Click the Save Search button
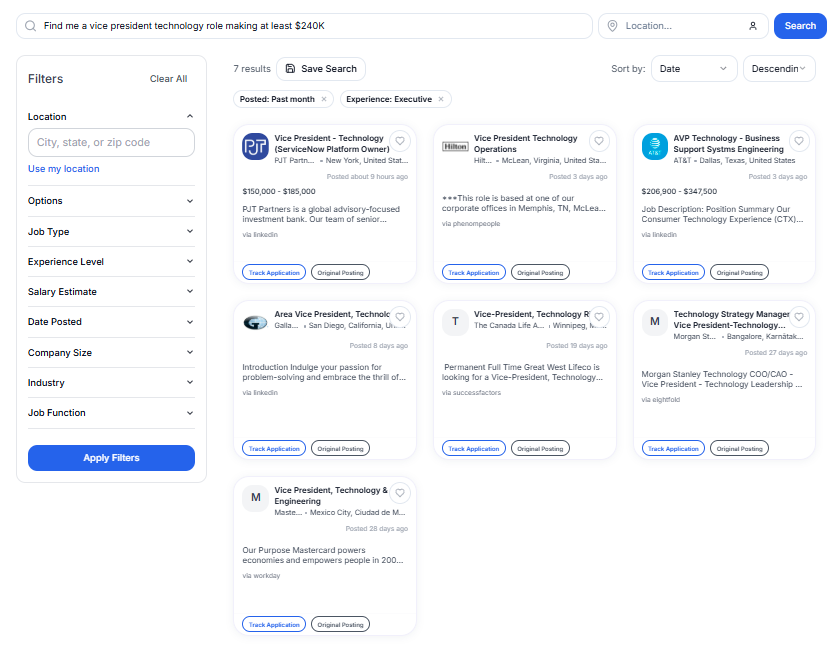The height and width of the screenshot is (657, 840). pos(320,68)
